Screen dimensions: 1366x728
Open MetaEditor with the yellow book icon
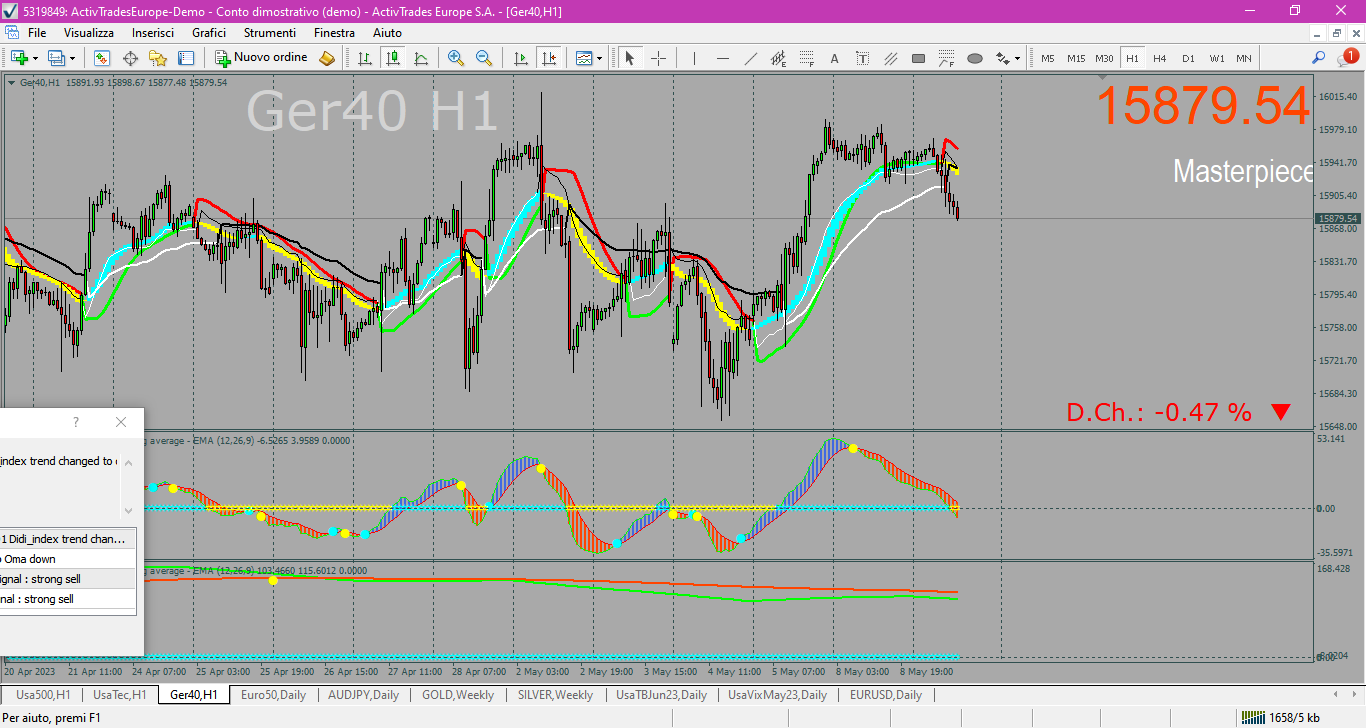(x=327, y=58)
